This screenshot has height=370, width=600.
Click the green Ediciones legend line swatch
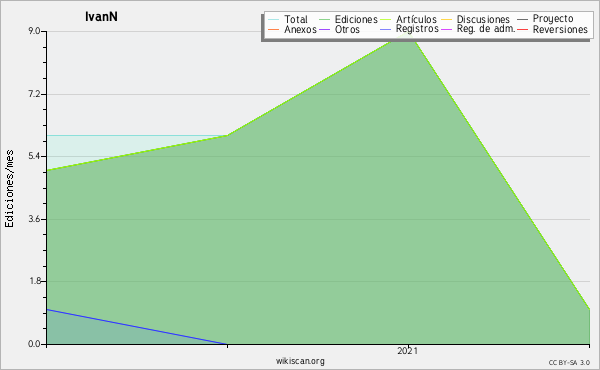tap(324, 19)
